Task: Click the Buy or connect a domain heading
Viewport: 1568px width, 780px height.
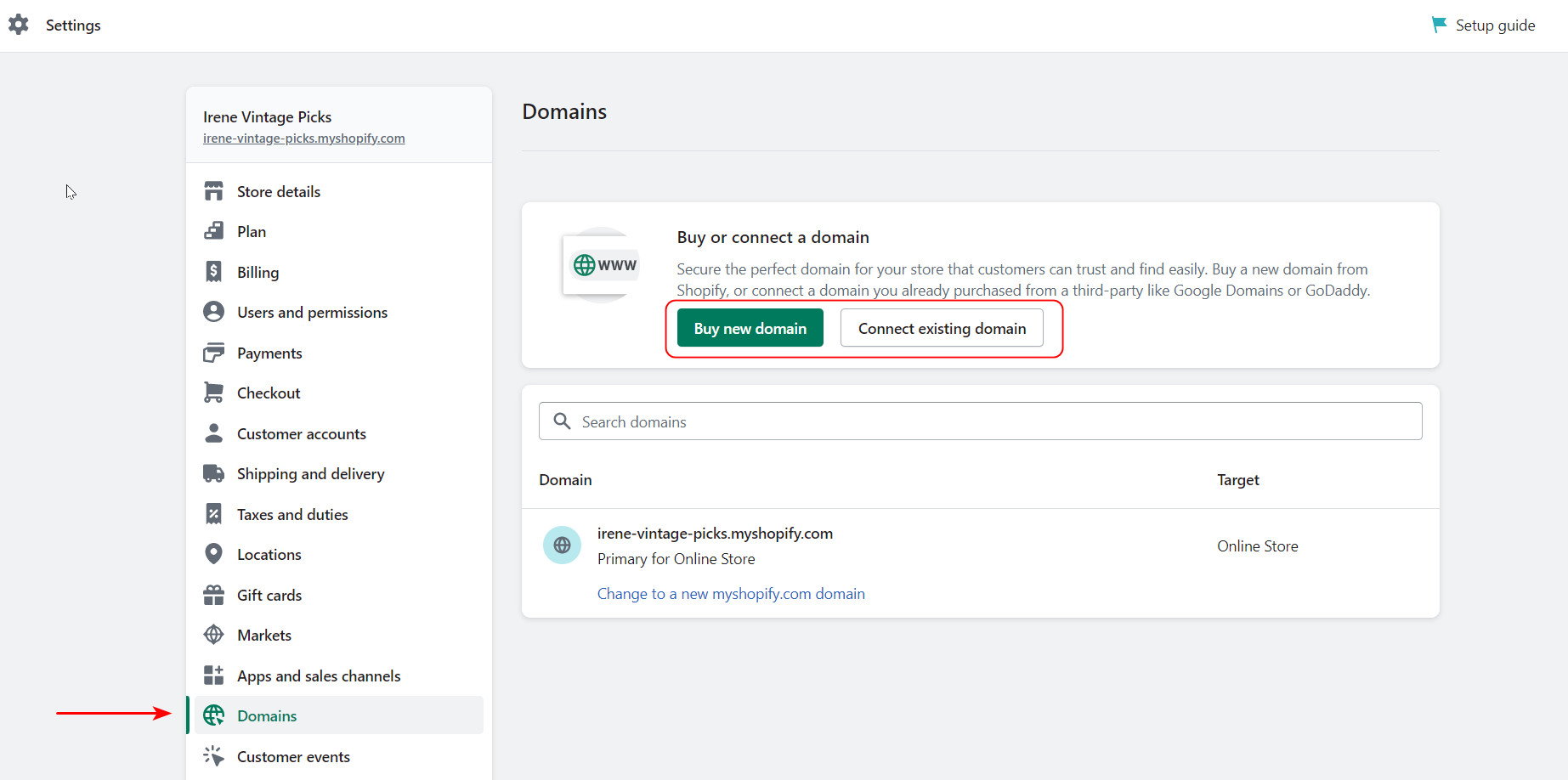Action: [773, 237]
